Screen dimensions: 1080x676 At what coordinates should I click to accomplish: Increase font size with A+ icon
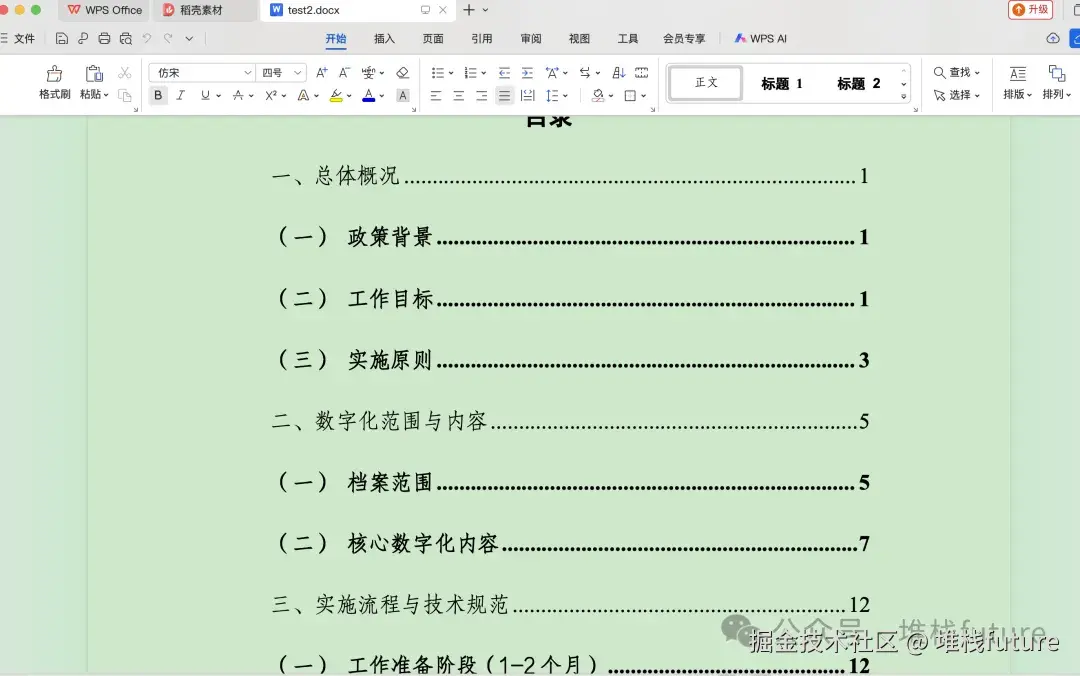click(322, 72)
